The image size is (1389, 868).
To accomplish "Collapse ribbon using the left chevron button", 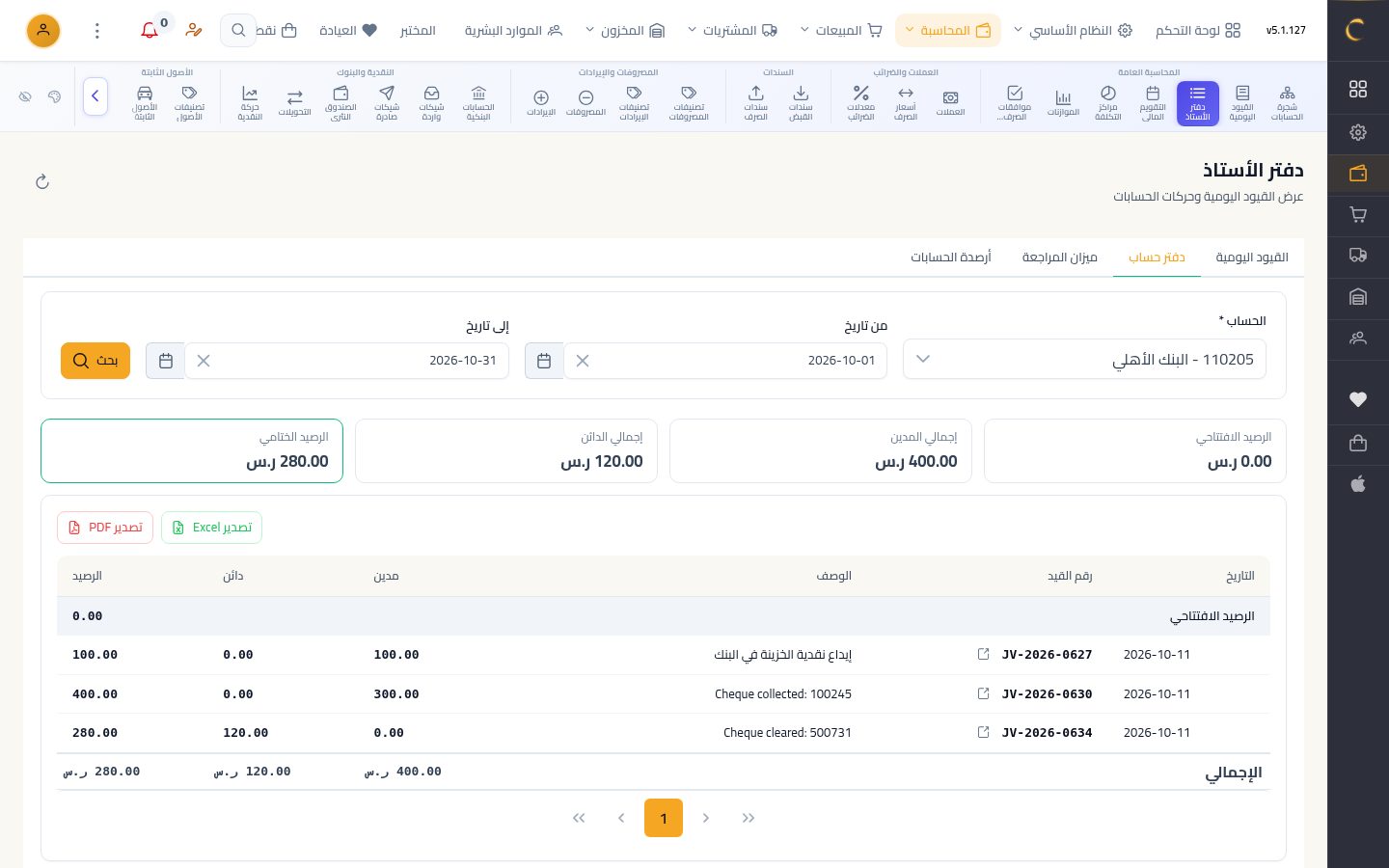I will coord(95,96).
